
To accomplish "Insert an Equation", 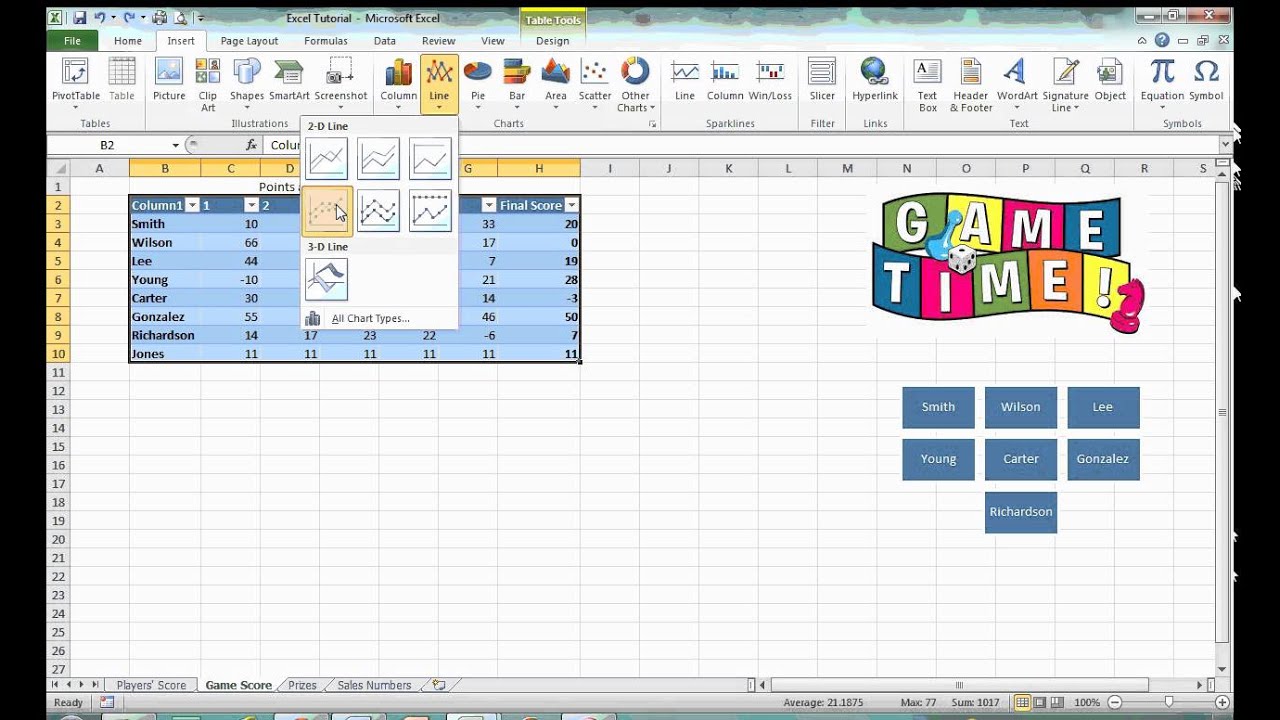I will pos(1162,83).
